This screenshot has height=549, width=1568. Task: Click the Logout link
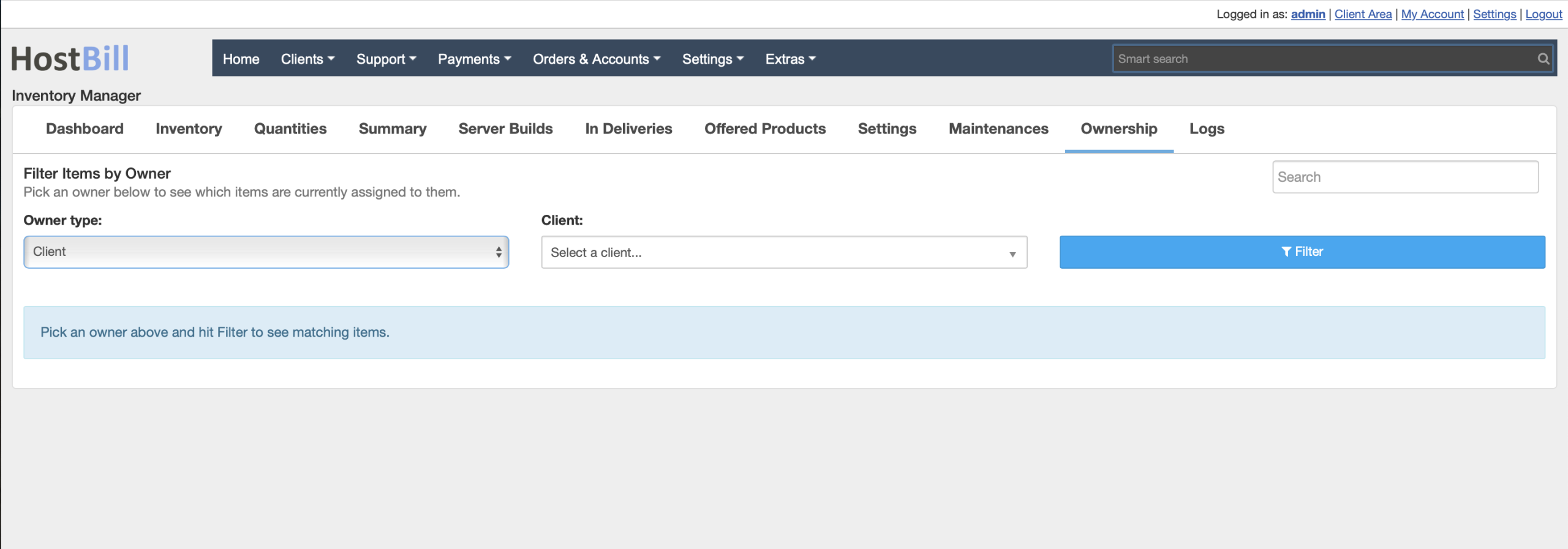tap(1543, 14)
